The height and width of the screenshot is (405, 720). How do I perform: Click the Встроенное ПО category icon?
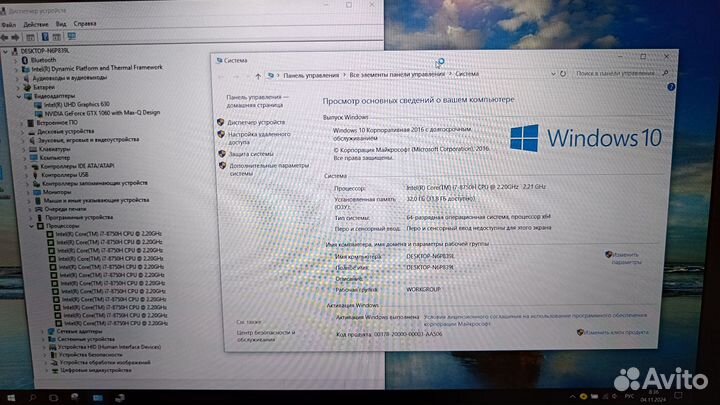coord(30,123)
